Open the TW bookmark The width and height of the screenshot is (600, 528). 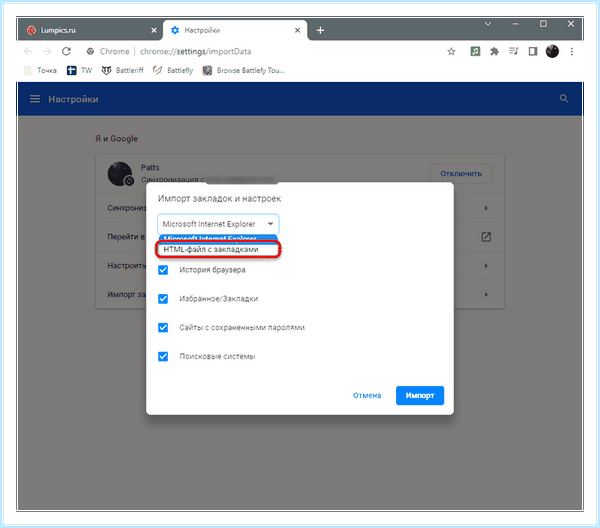click(79, 70)
